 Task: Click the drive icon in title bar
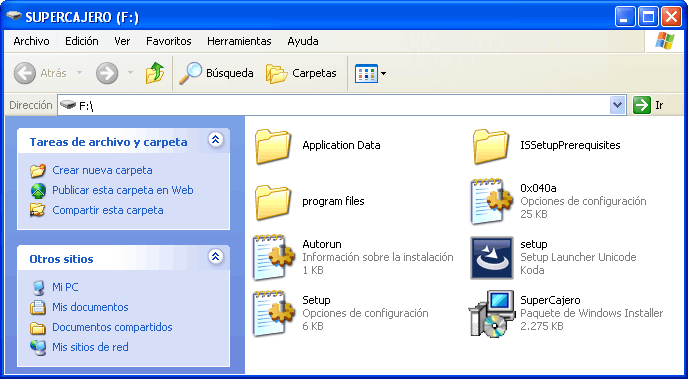click(14, 17)
